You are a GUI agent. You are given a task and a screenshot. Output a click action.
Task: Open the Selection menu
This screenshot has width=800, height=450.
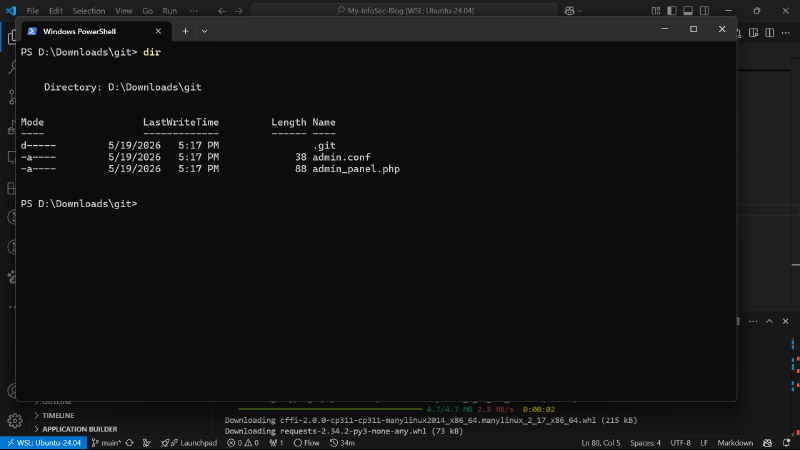point(89,11)
